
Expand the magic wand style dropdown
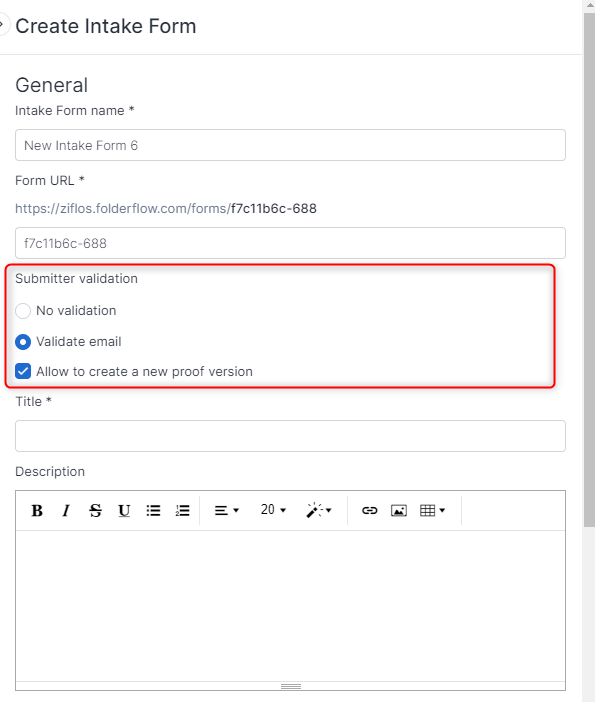point(319,510)
